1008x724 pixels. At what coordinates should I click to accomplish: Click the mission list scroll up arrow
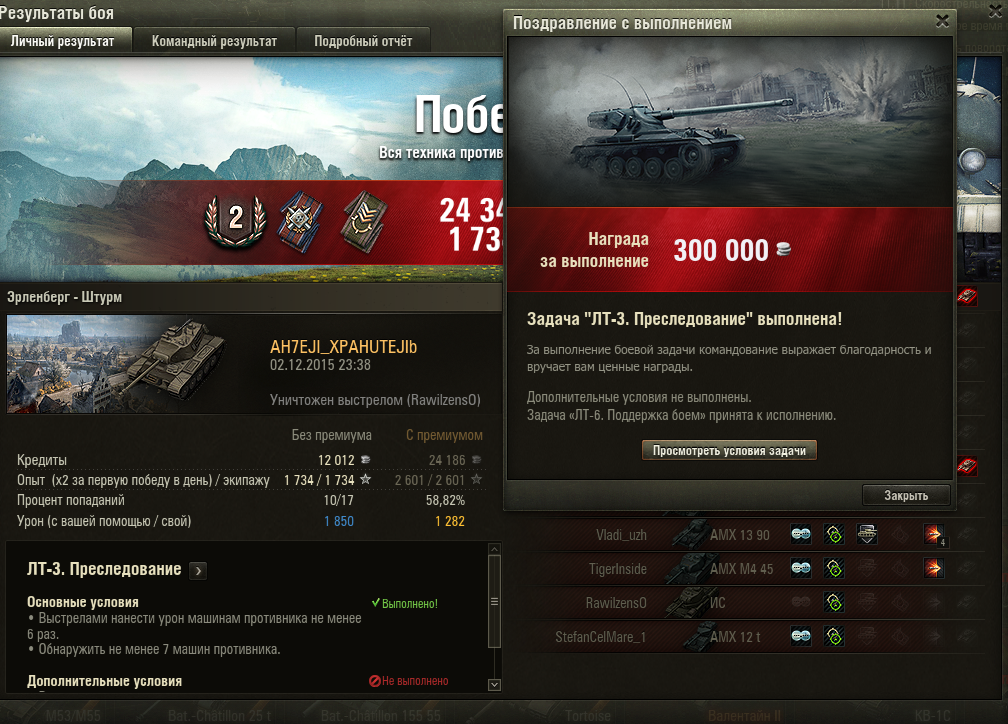[494, 549]
